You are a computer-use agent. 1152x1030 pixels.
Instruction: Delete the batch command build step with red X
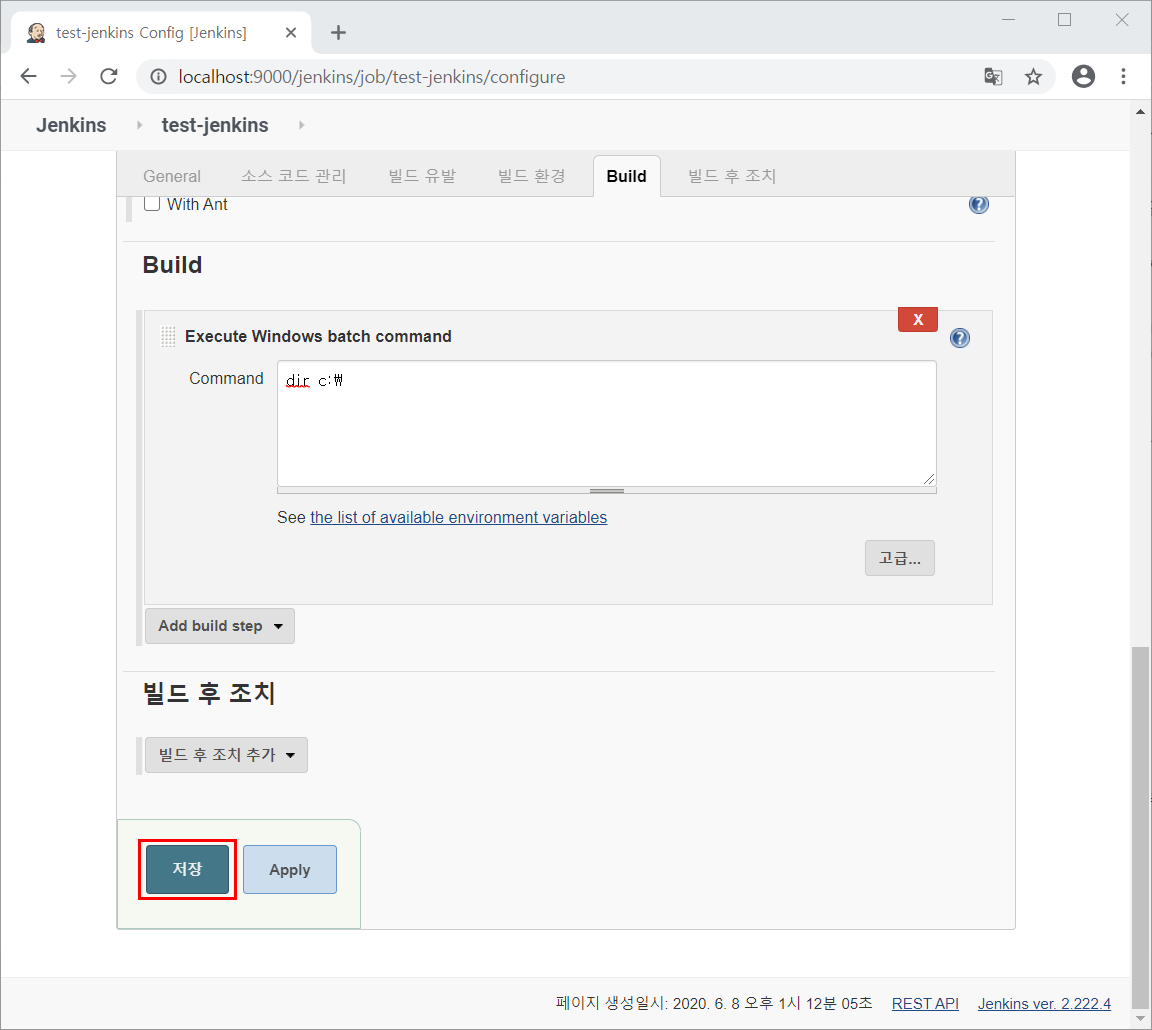click(x=918, y=320)
